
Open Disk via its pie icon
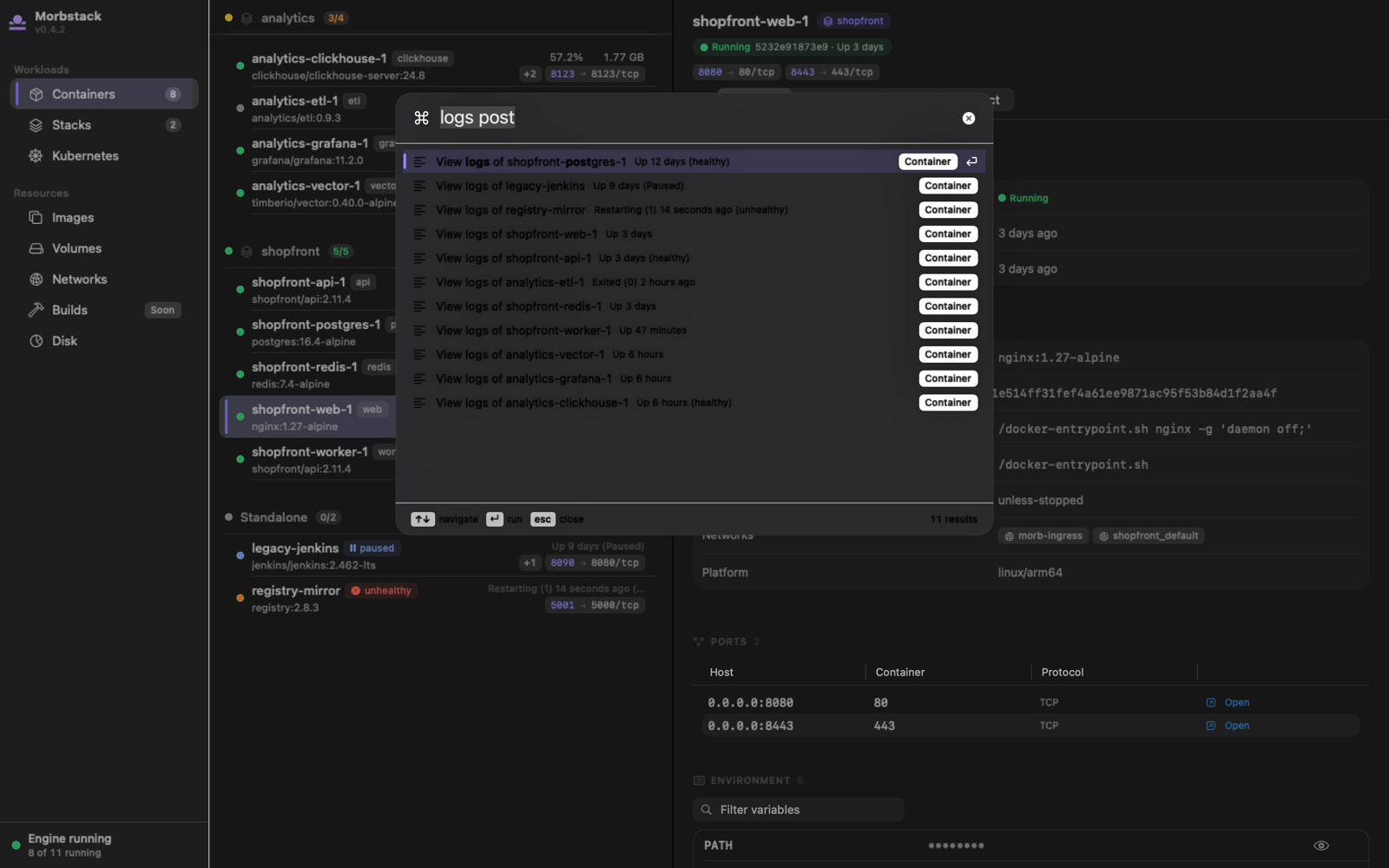coord(36,341)
